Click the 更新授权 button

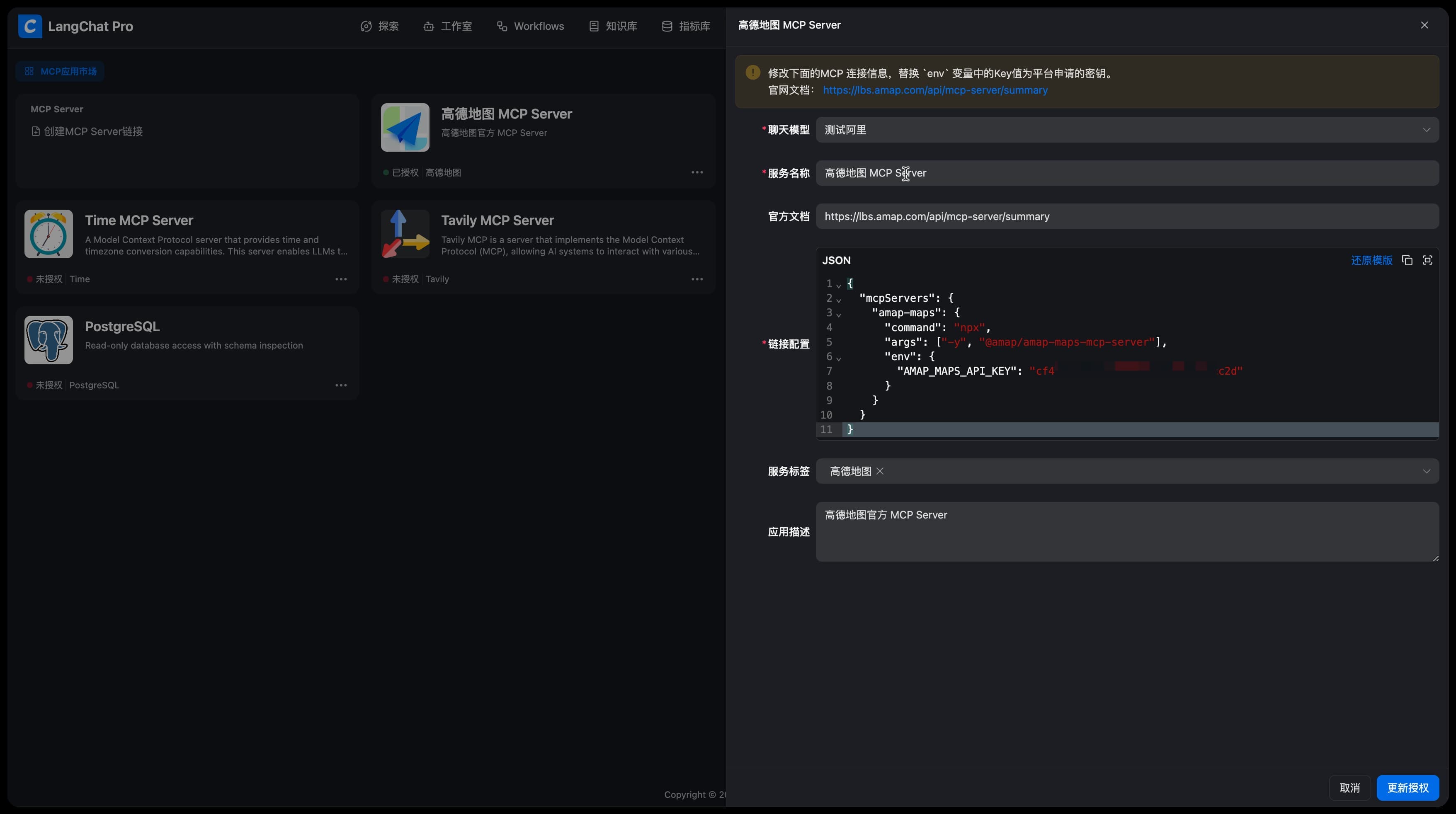(x=1407, y=788)
